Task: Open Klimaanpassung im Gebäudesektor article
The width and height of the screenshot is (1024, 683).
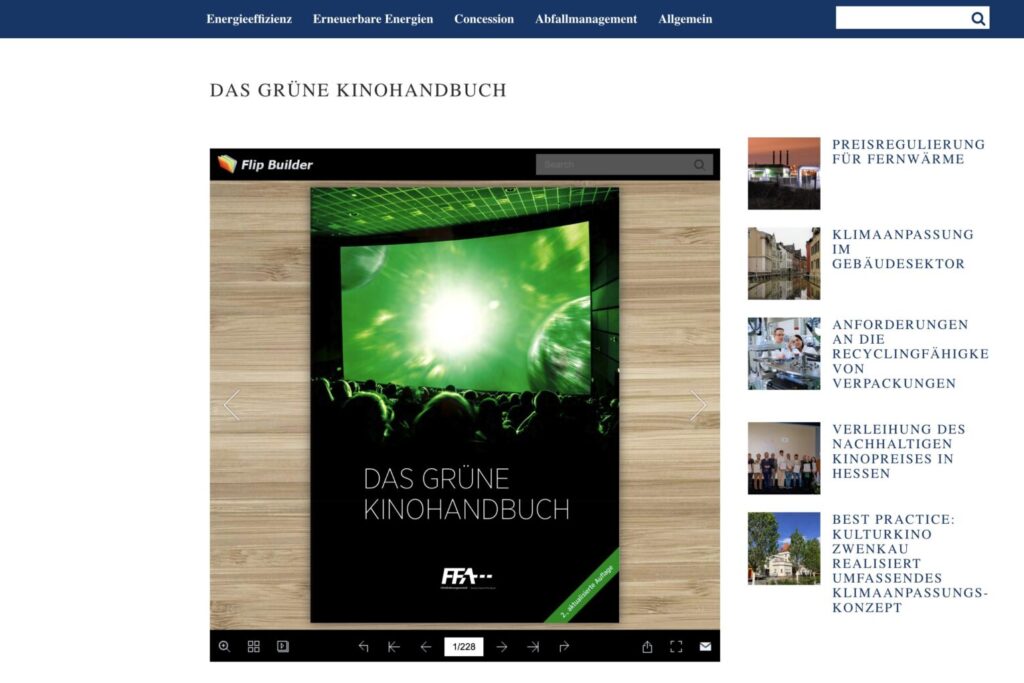Action: (x=902, y=249)
